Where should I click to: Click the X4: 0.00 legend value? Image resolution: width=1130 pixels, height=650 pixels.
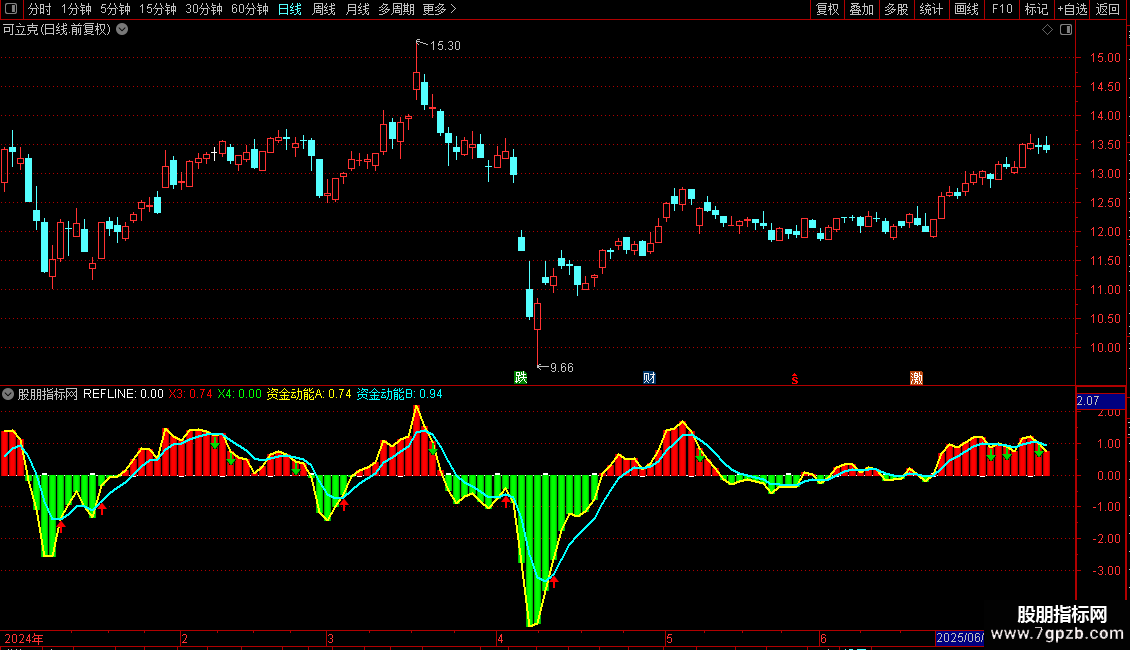click(x=239, y=394)
